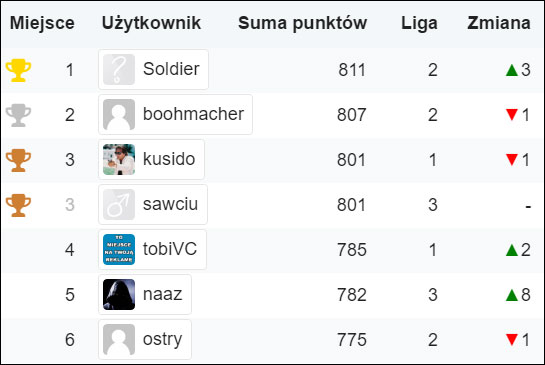
Task: Select the Miejsce column header
Action: coord(42,23)
